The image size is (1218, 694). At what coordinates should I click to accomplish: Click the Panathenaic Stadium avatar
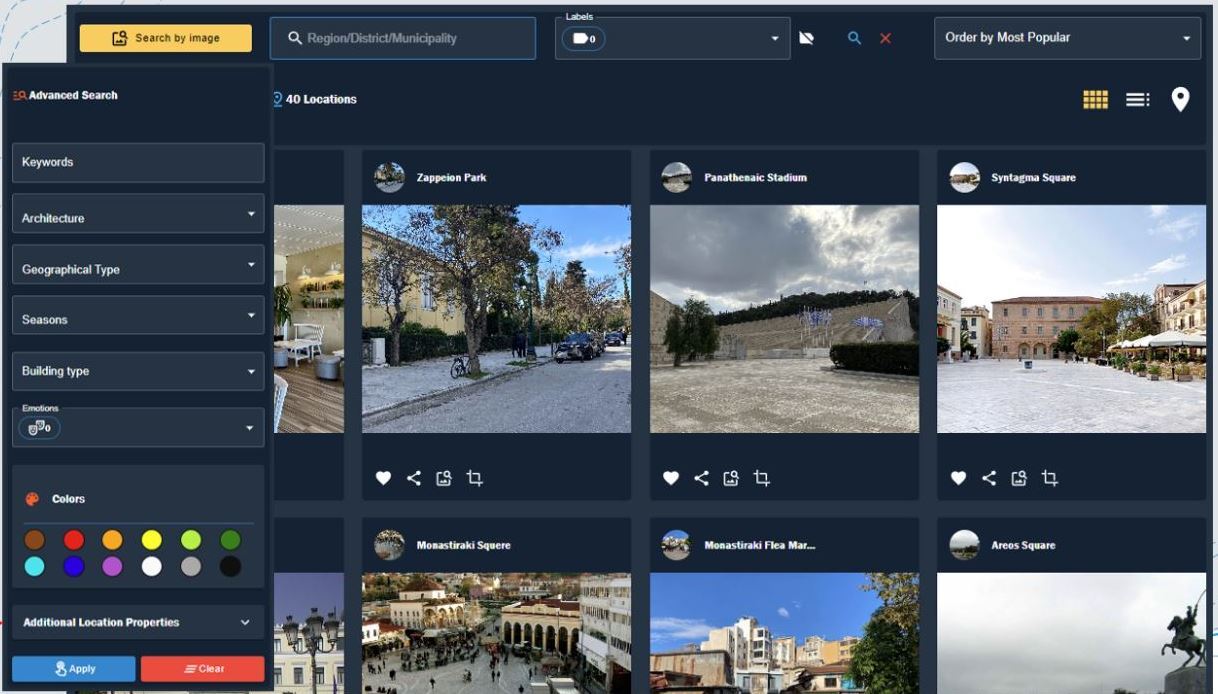pos(677,178)
